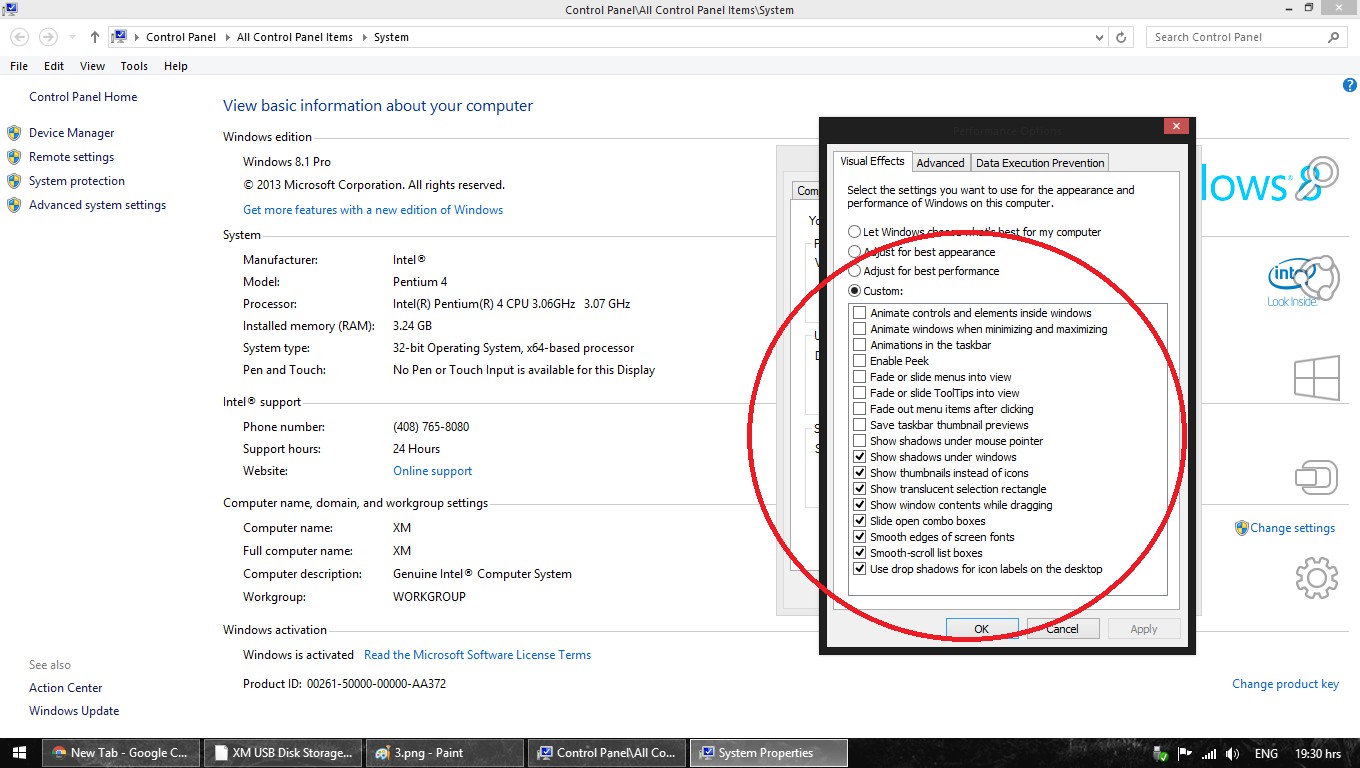Image resolution: width=1360 pixels, height=768 pixels.
Task: Click the network signal tray icon
Action: tap(1209, 754)
